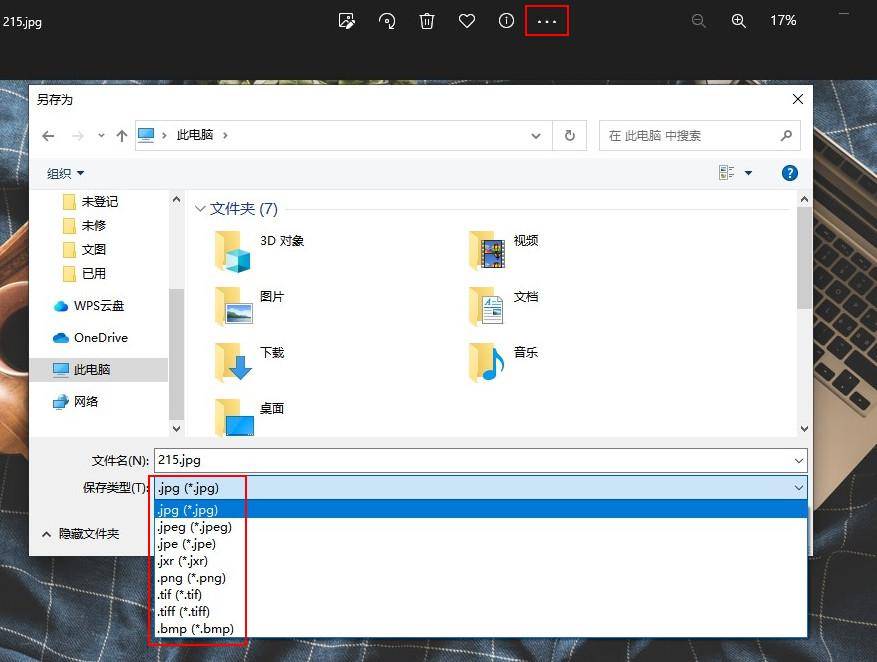
Task: Open the 3D 对象 folder
Action: pyautogui.click(x=259, y=250)
